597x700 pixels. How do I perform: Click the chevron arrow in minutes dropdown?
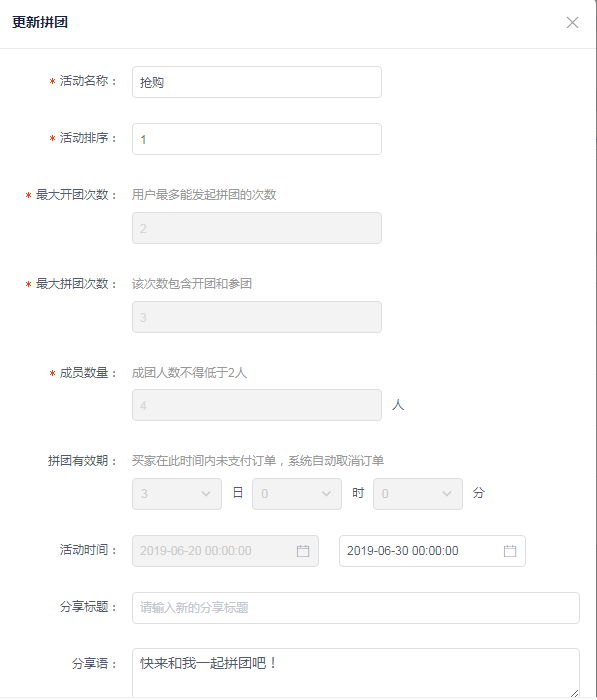coord(447,494)
